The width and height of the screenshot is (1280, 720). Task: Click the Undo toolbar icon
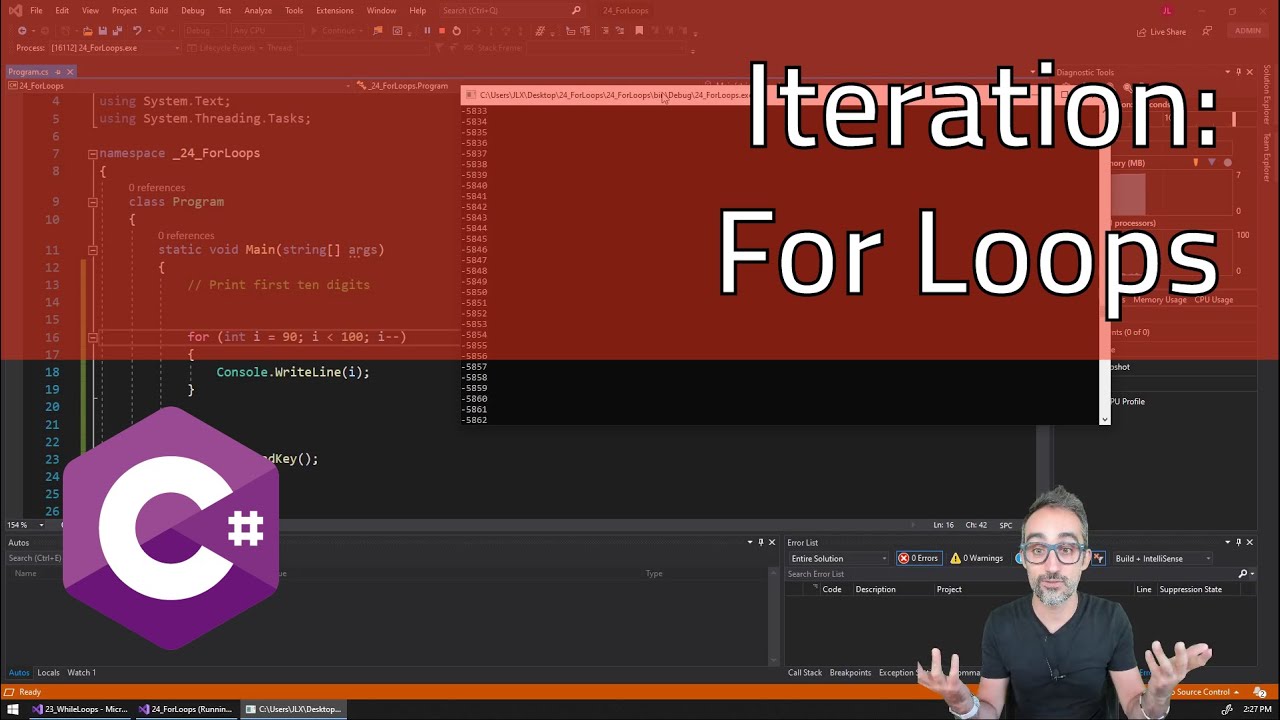click(x=137, y=31)
